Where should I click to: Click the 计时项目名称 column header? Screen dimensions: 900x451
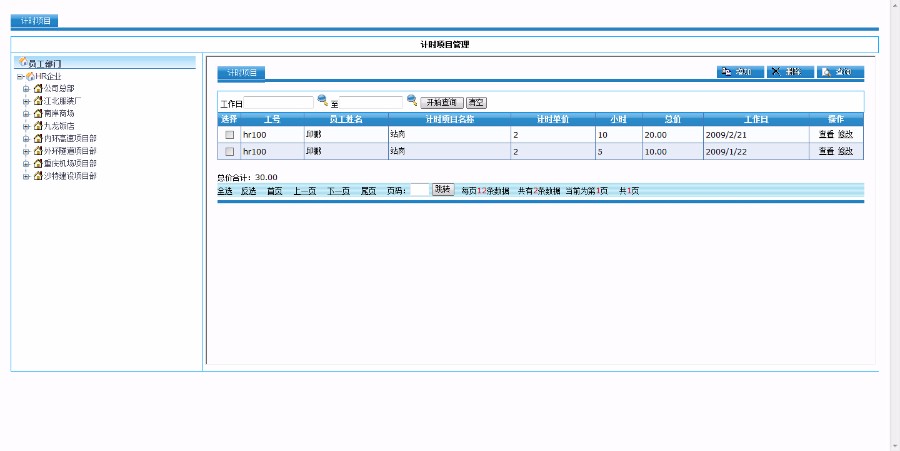(449, 119)
